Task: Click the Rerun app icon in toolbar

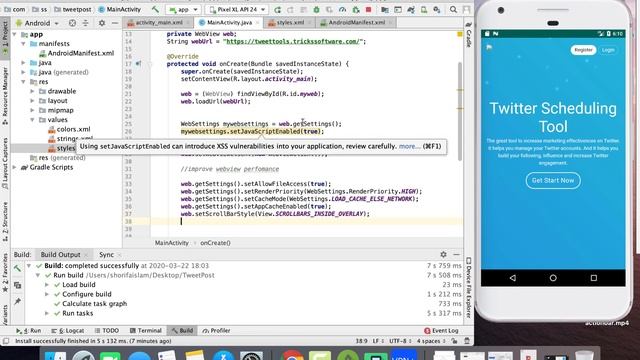Action: [x=278, y=9]
